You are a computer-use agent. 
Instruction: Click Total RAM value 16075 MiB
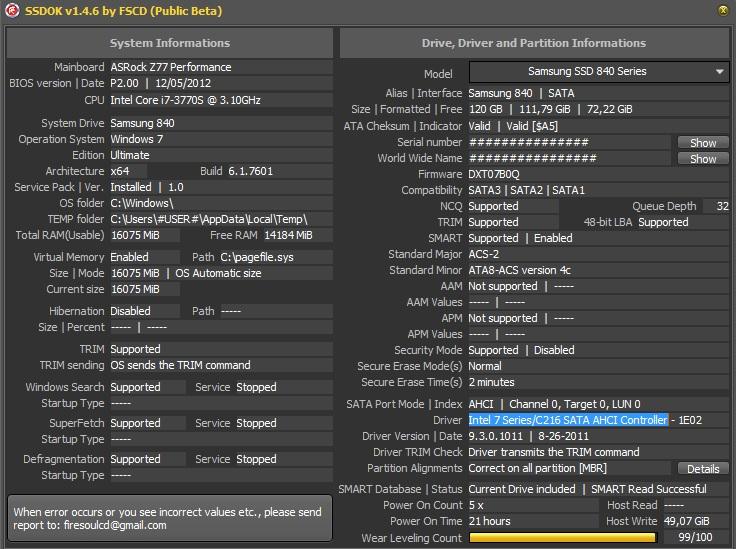point(135,235)
